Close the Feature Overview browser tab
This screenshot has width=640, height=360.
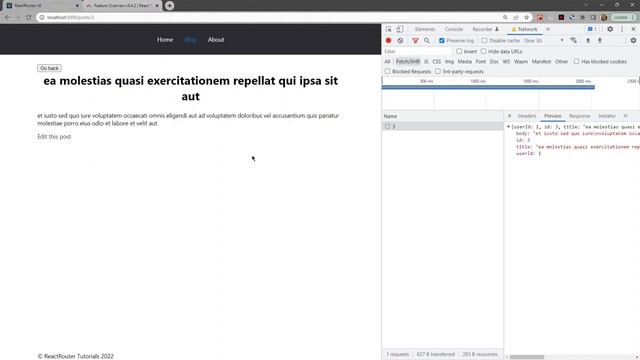[157, 6]
